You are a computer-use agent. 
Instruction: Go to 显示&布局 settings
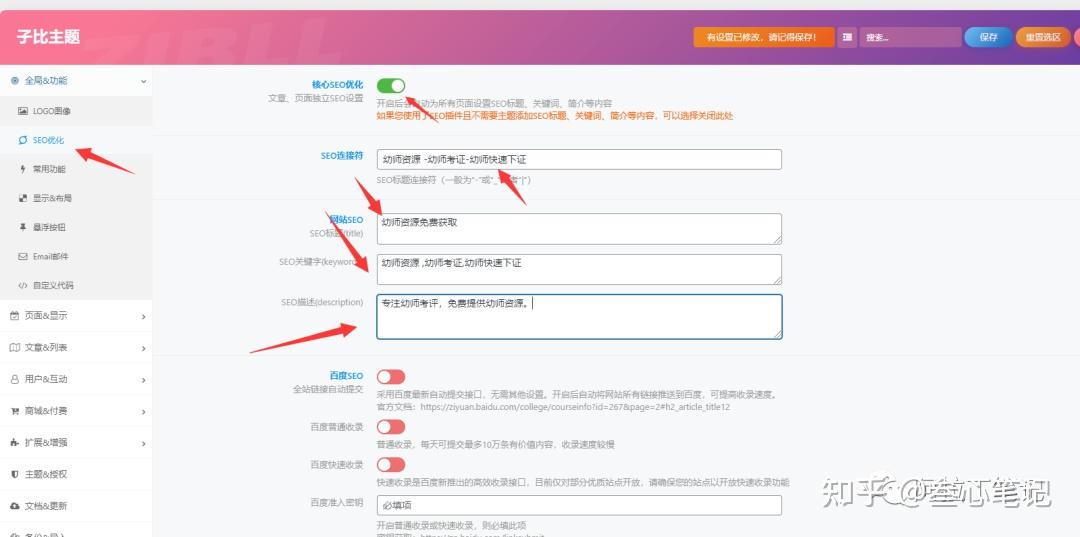pos(76,198)
